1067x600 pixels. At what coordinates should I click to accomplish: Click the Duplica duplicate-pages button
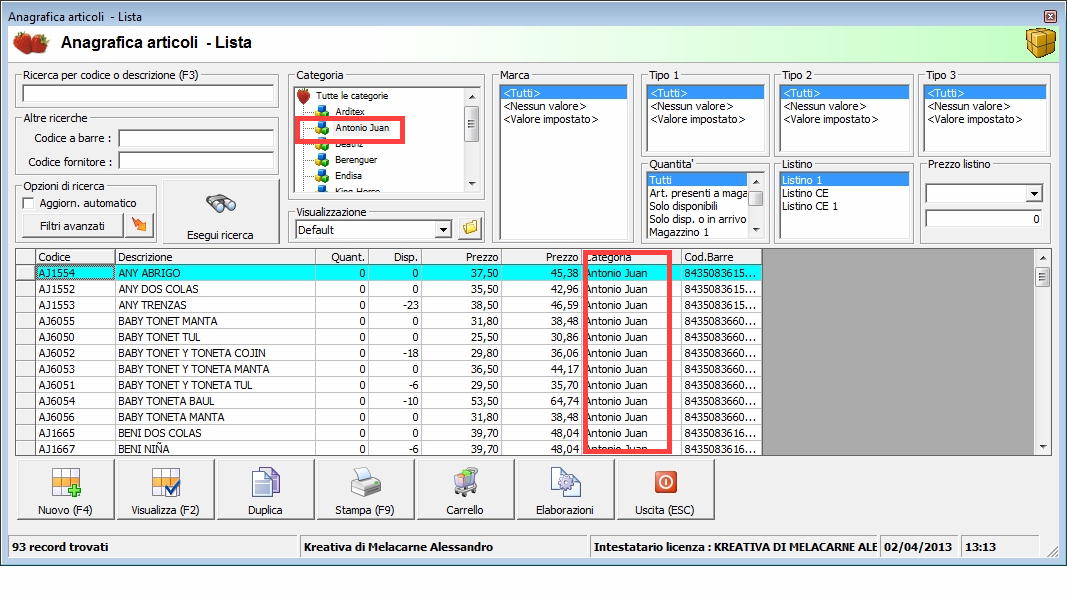tap(265, 490)
